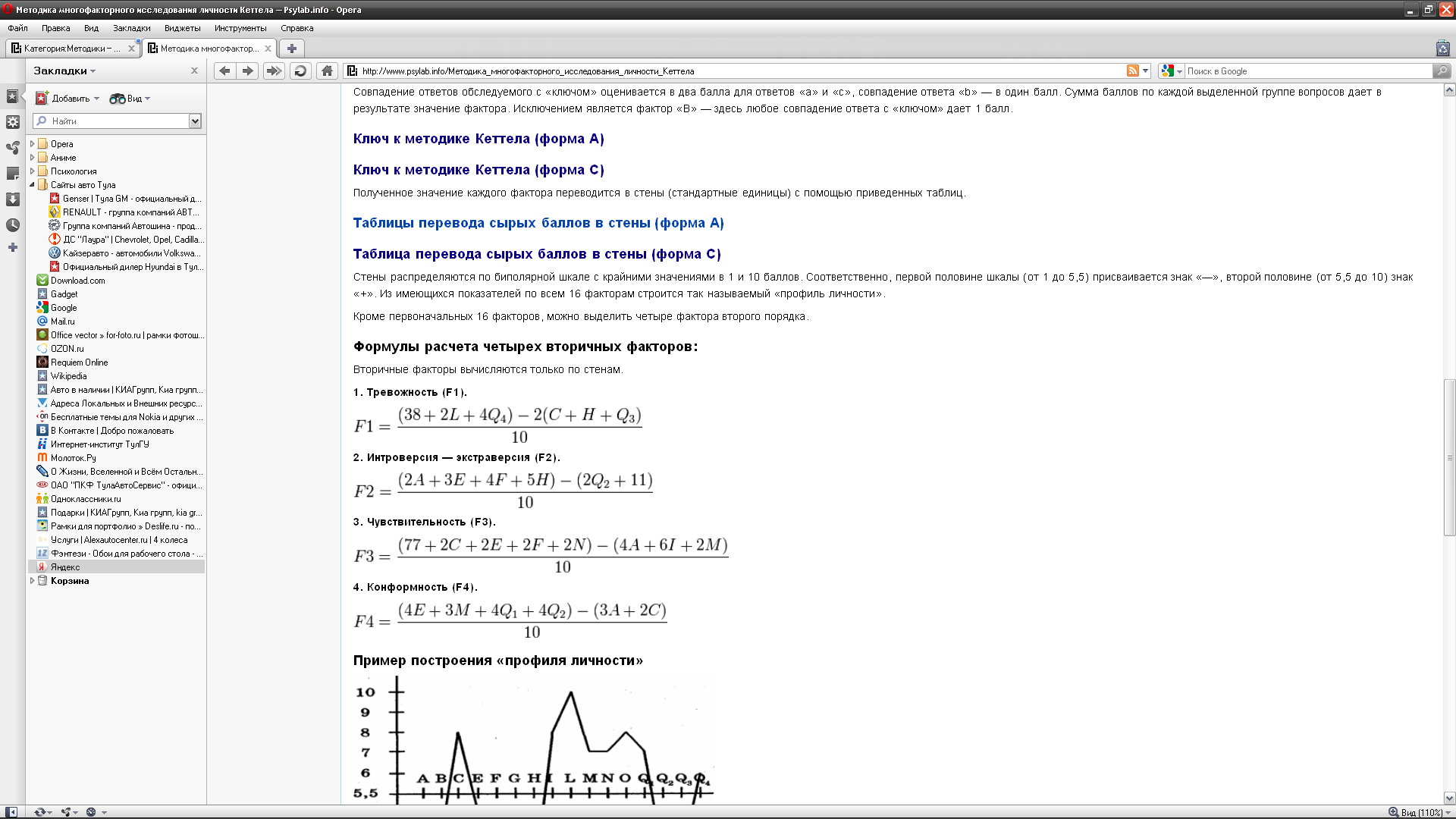Open the closed tabs trash icon
The width and height of the screenshot is (1456, 819).
pos(1442,48)
